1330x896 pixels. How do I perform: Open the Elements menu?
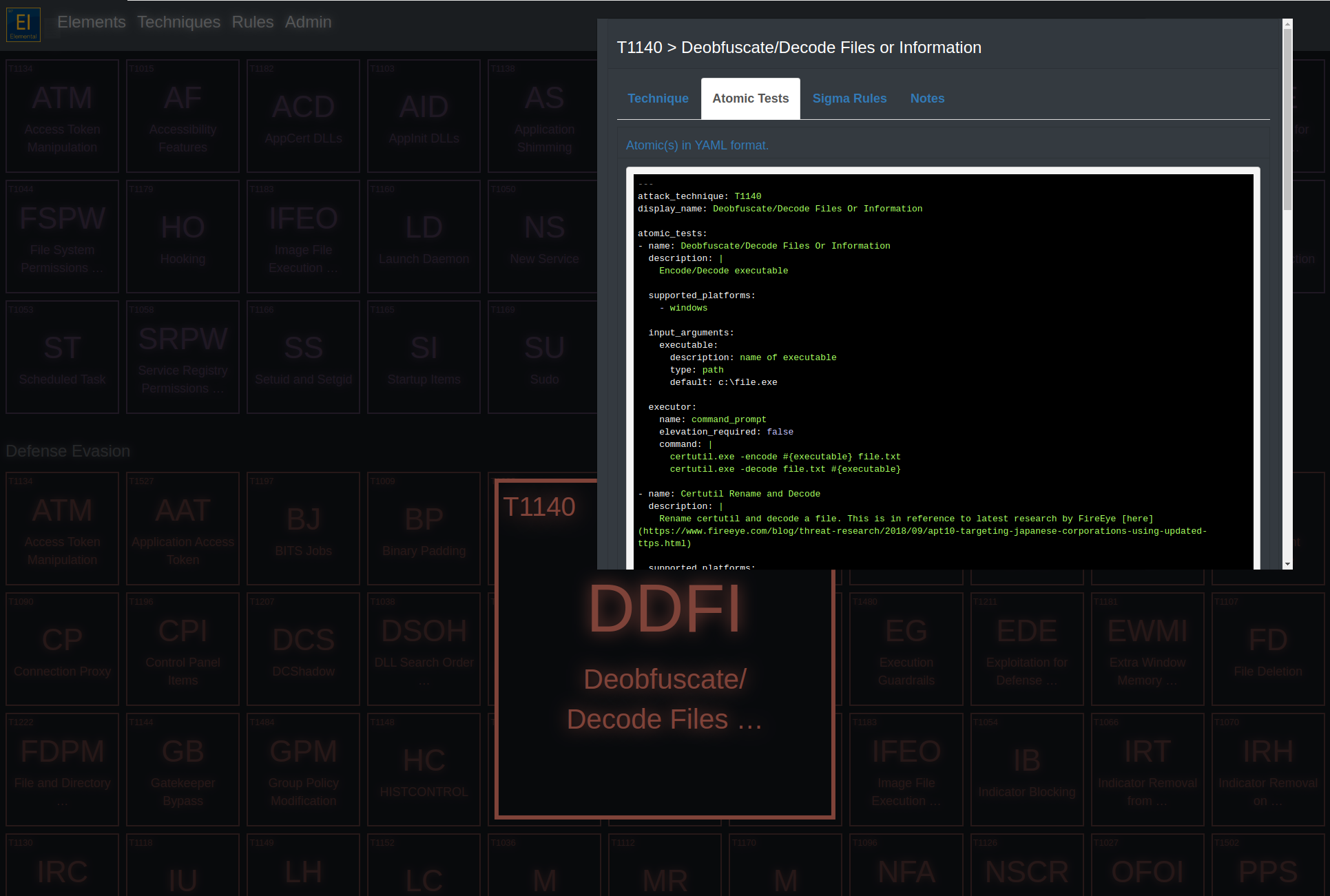point(92,22)
